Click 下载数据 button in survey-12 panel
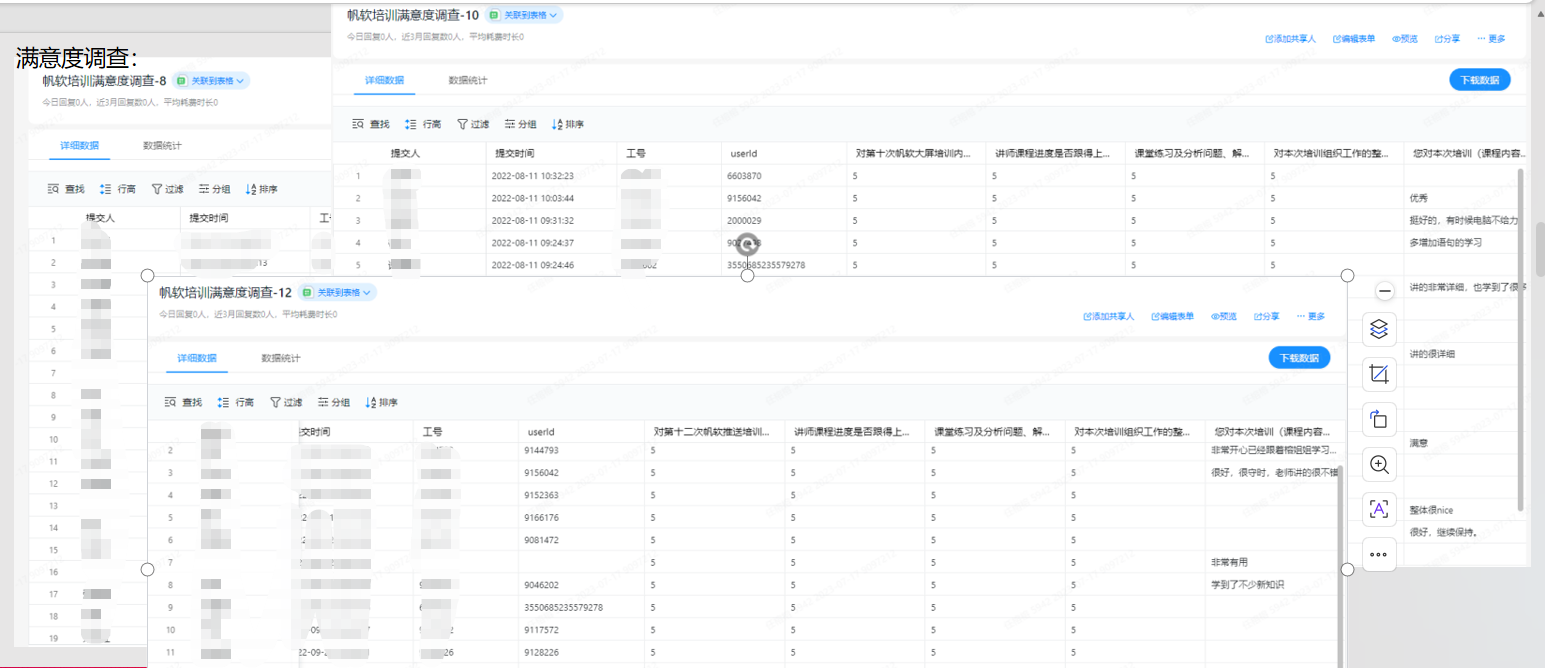This screenshot has width=1545, height=668. 1299,358
